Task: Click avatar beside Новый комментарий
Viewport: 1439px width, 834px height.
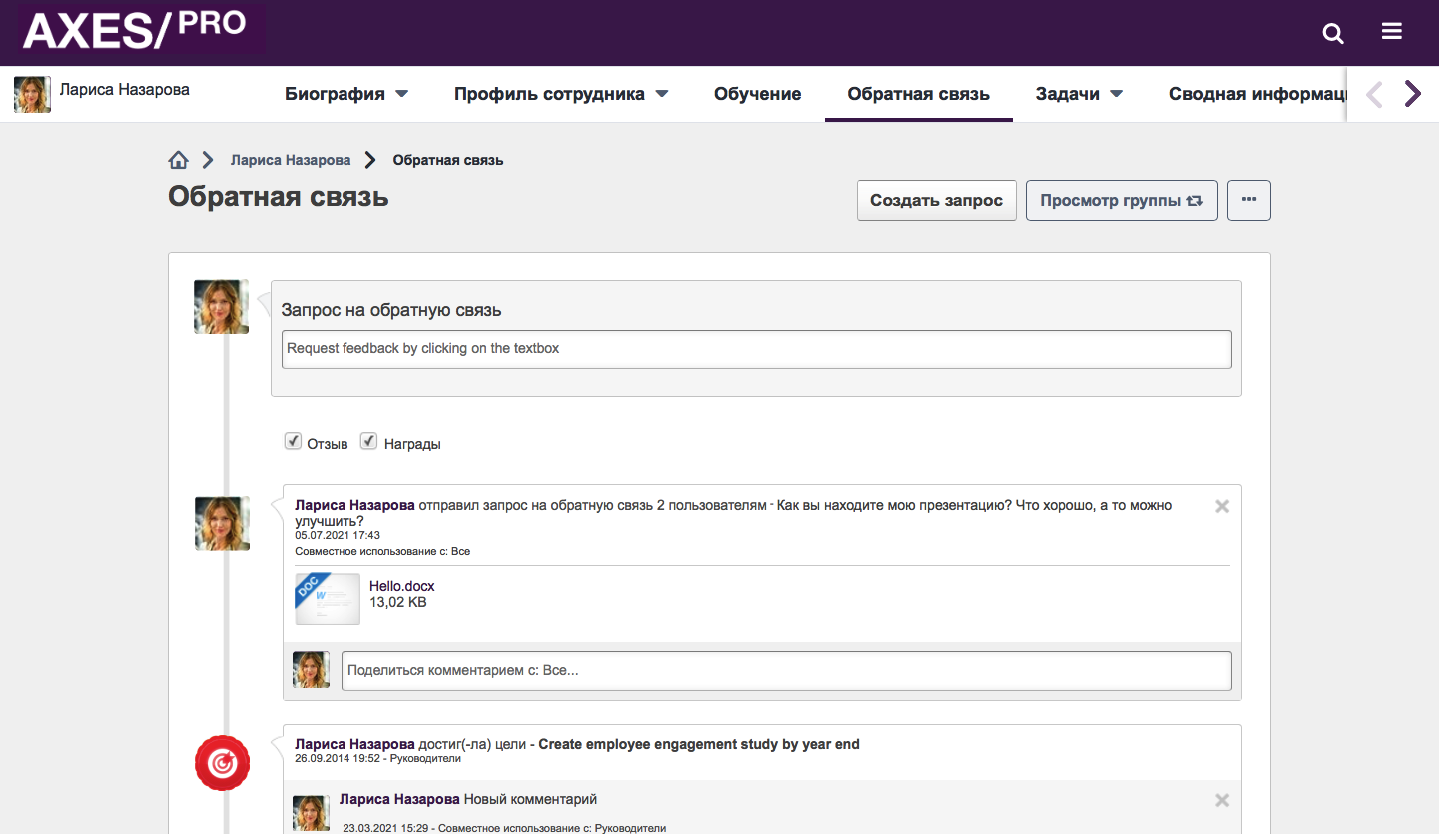Action: click(311, 813)
